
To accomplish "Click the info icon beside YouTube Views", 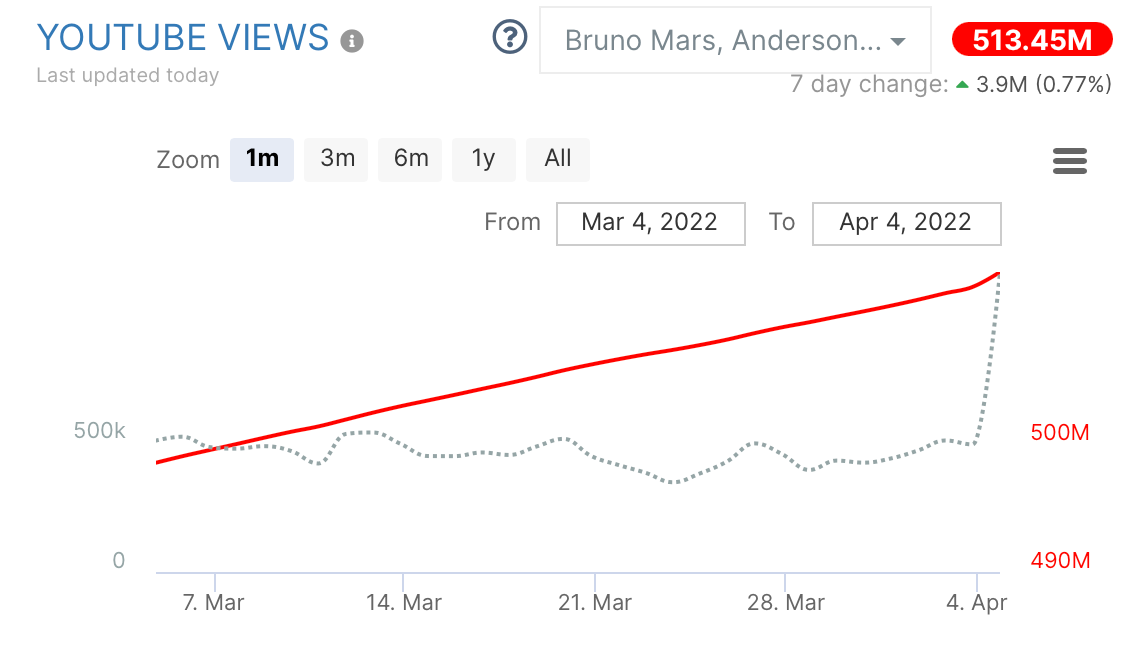I will pos(352,42).
